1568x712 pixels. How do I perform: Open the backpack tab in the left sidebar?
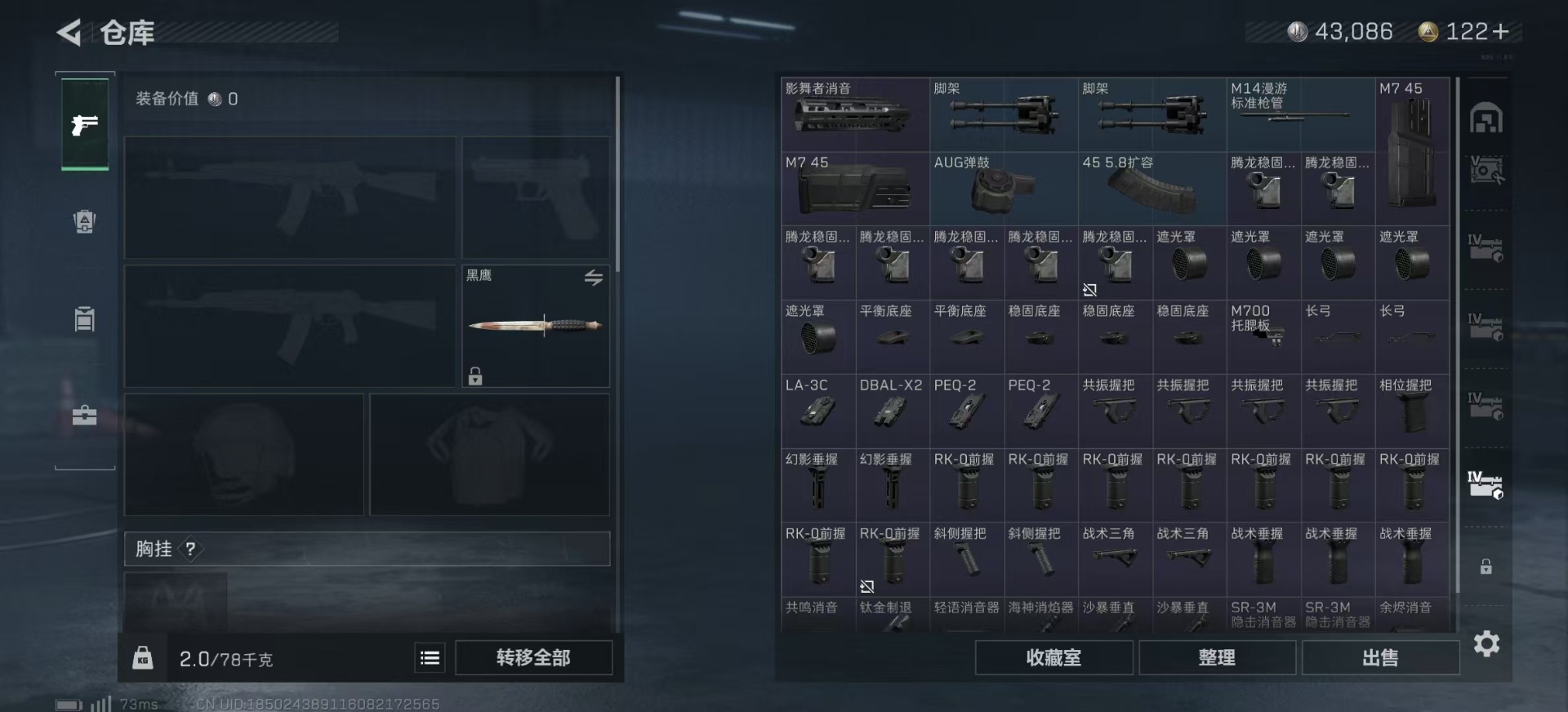tap(85, 221)
